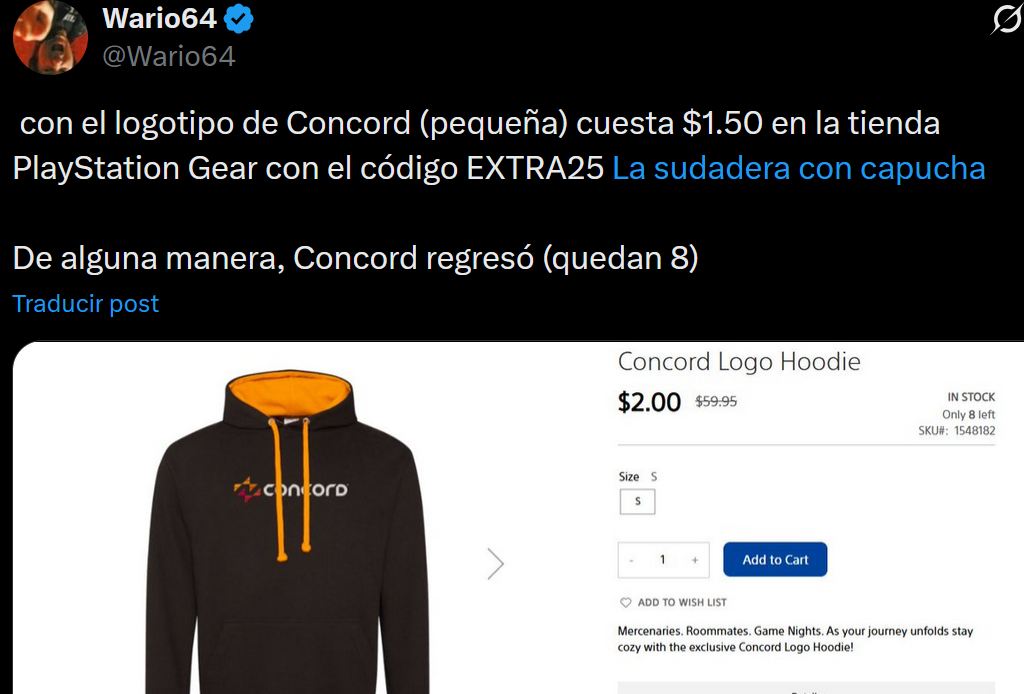
Task: Click the $2.00 sale price
Action: point(649,402)
